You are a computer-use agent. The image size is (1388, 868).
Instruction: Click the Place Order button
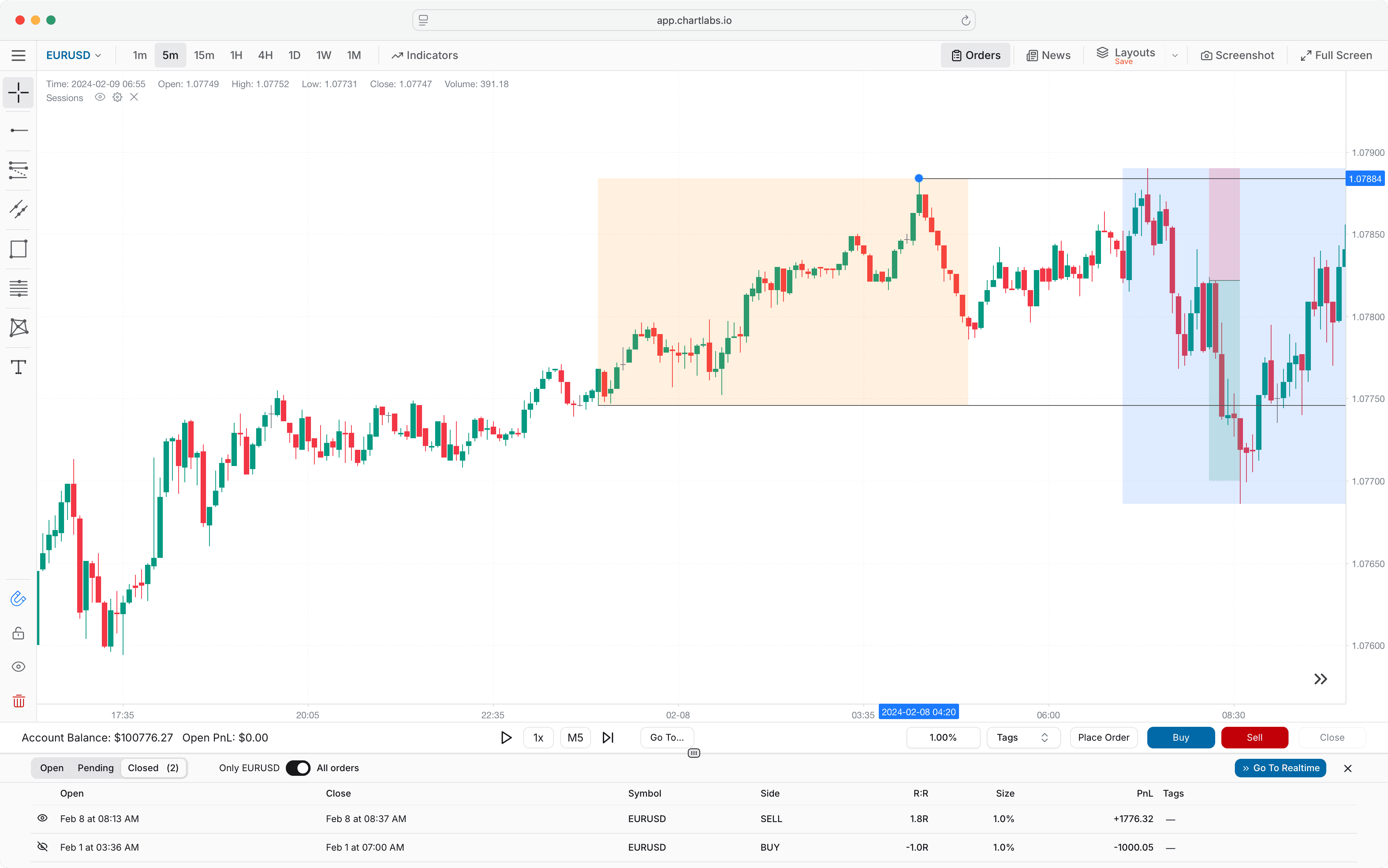tap(1103, 737)
